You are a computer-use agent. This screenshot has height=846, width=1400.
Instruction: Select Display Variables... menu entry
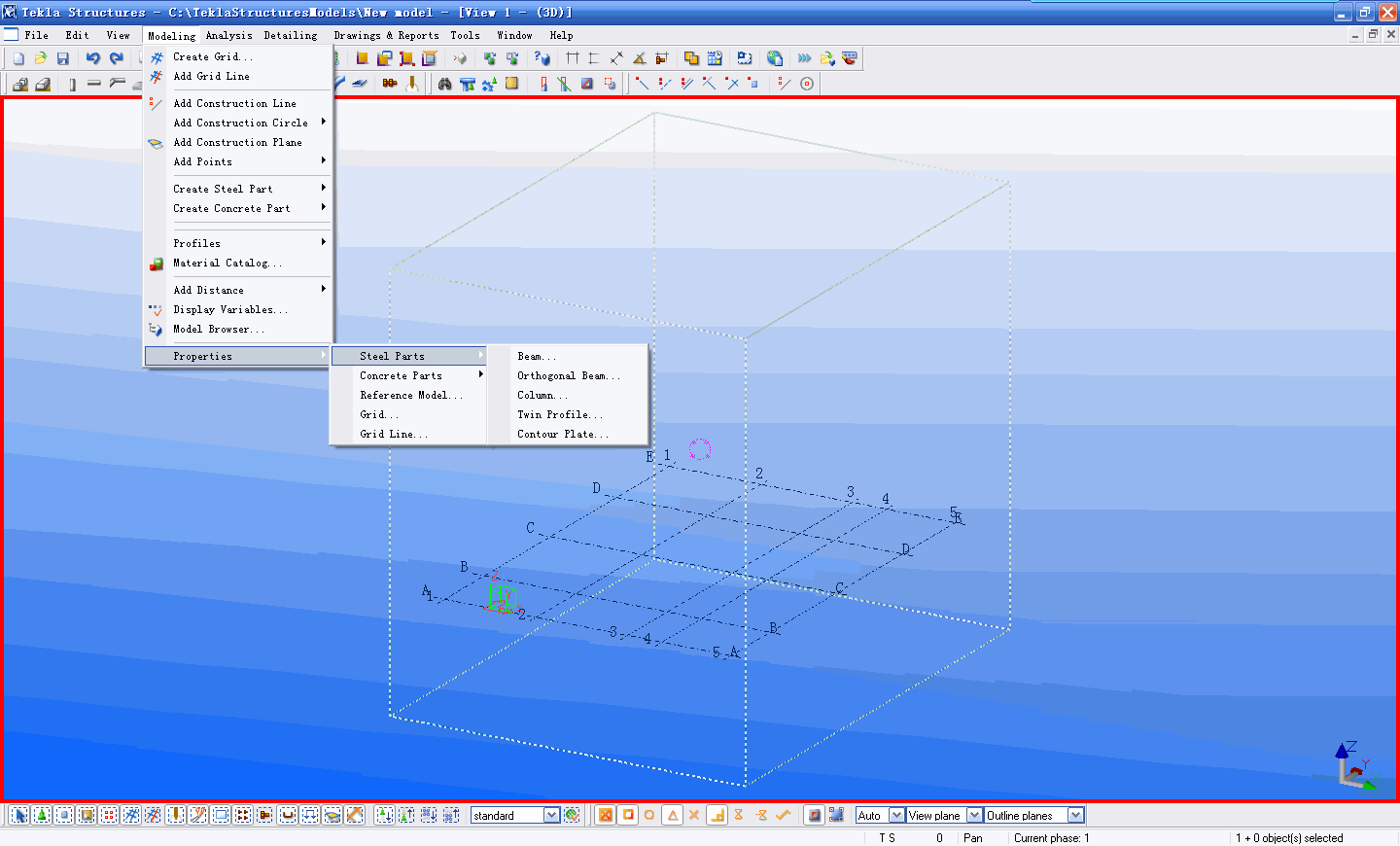(x=238, y=309)
